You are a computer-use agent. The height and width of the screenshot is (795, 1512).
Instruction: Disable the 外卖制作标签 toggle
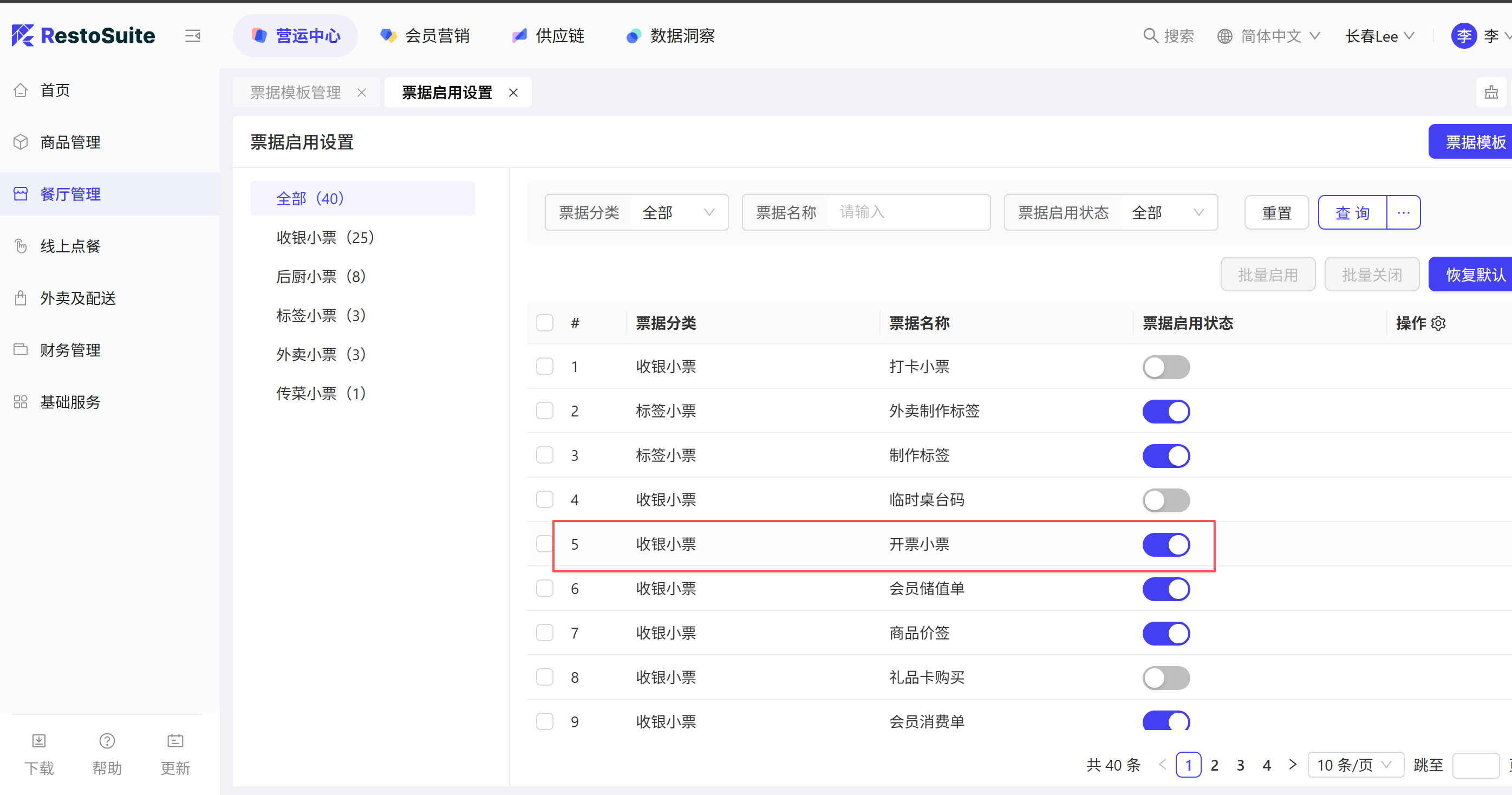coord(1166,412)
